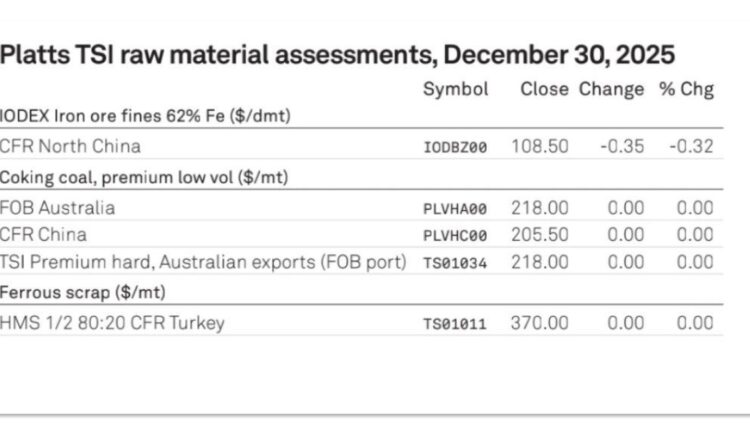Select the % Chg column header
Screen dimensions: 750x430
click(686, 90)
